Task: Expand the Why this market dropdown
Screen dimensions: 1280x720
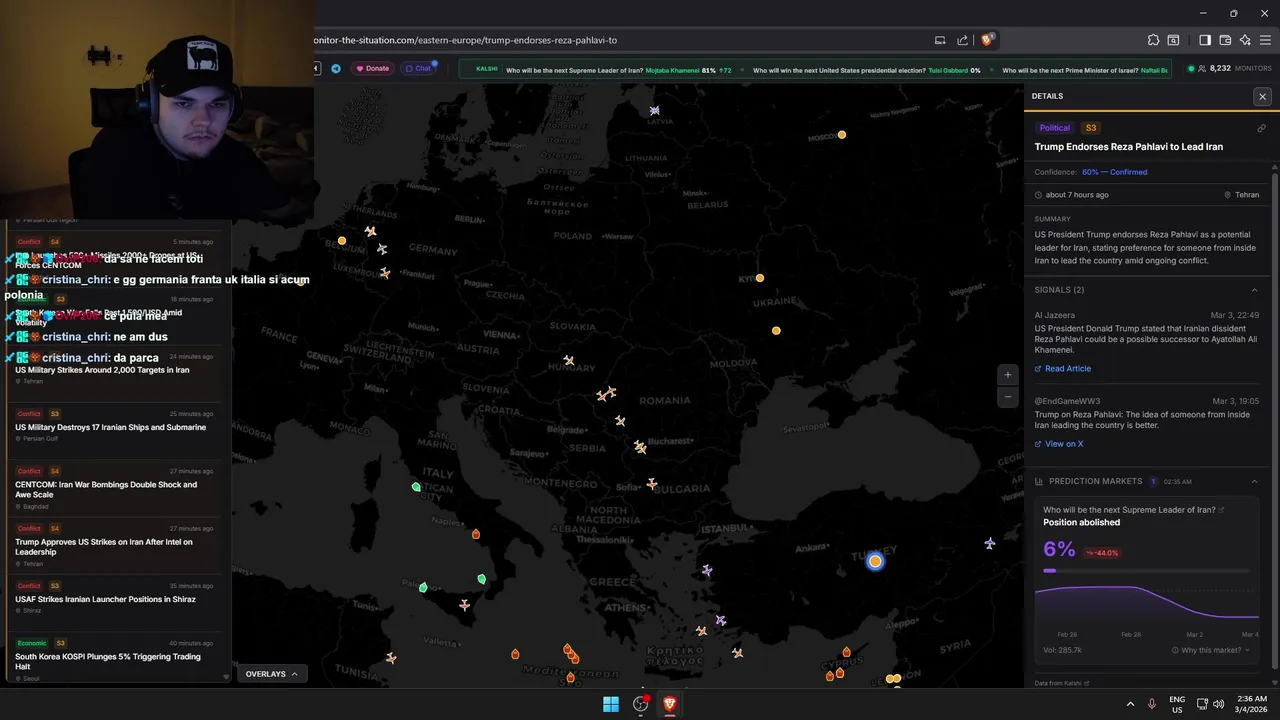Action: 1210,650
